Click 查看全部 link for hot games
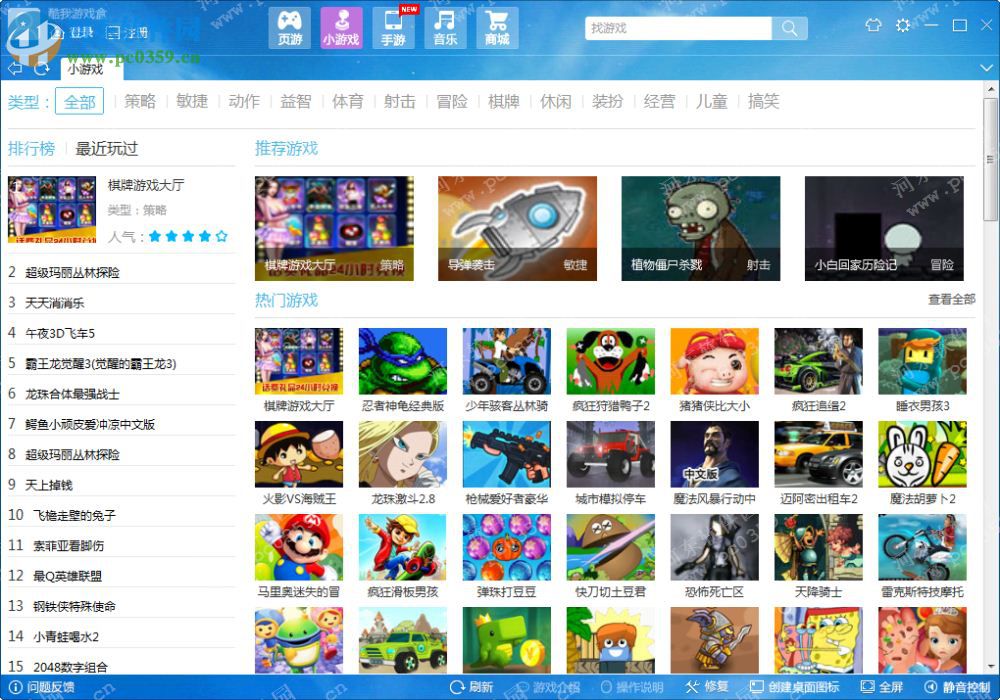1000x700 pixels. point(952,299)
